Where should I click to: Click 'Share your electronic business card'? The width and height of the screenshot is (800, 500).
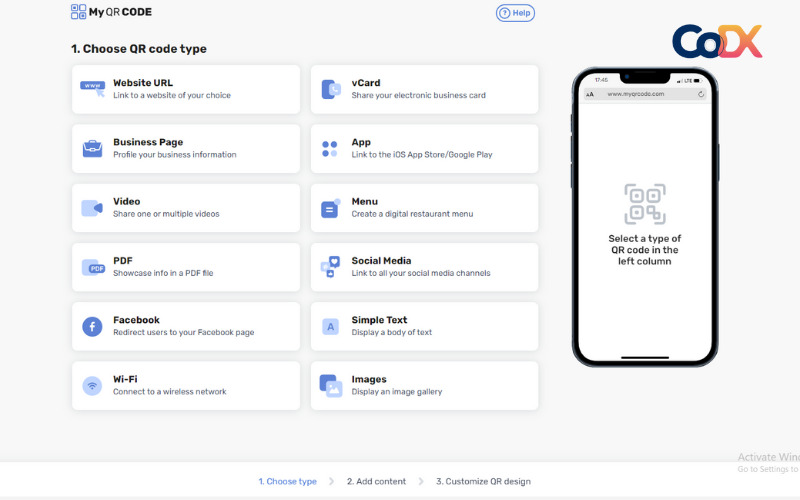[418, 95]
